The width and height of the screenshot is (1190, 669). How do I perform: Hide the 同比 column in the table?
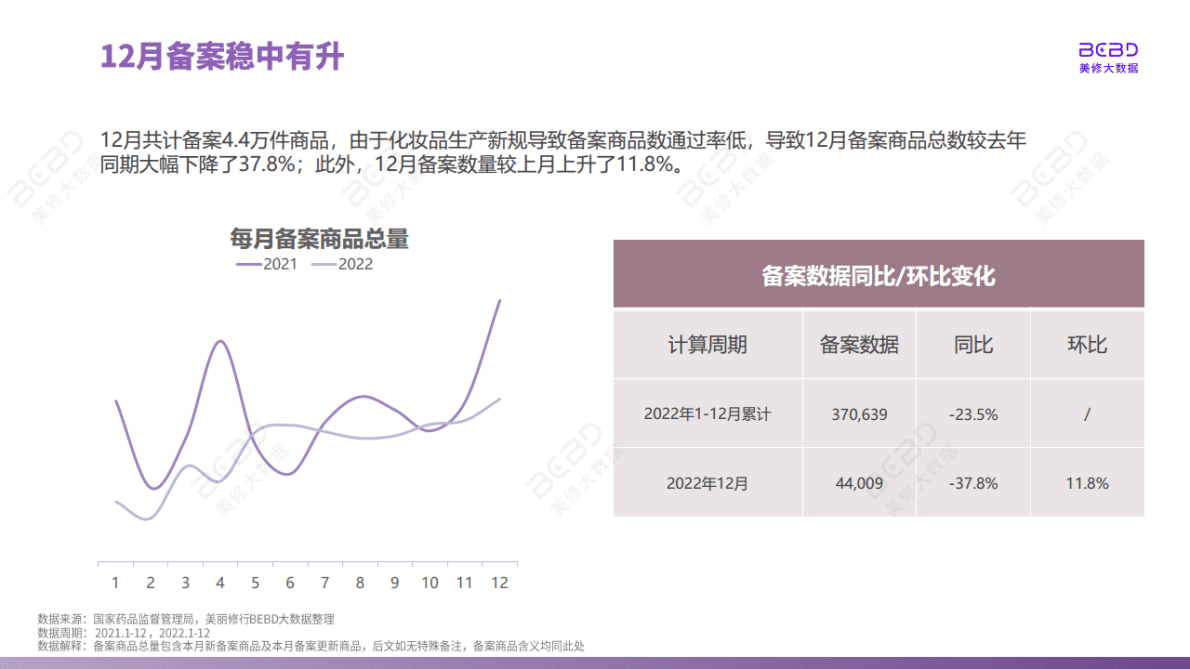tap(973, 344)
